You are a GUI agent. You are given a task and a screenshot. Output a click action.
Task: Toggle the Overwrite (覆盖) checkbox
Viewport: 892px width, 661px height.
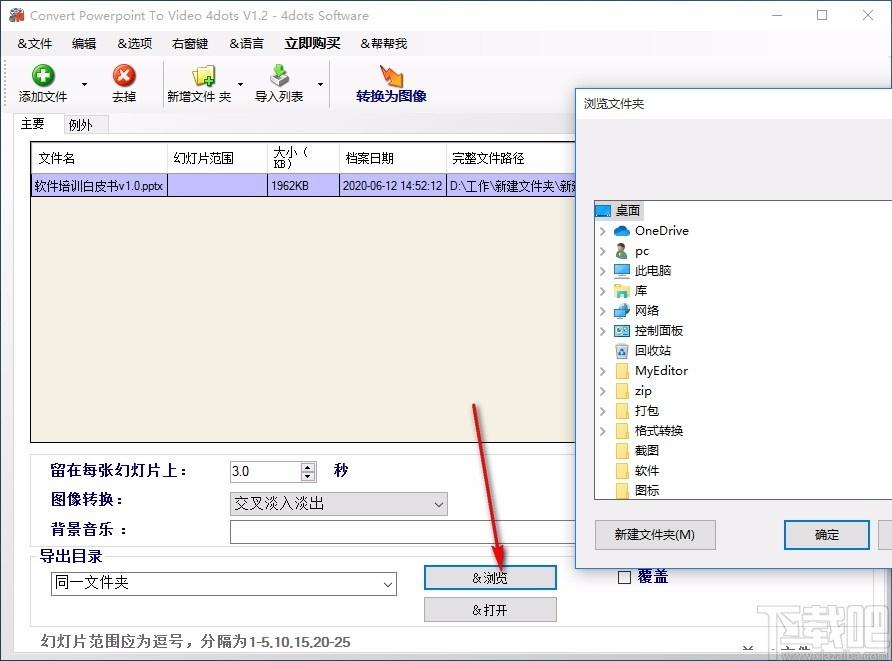click(x=624, y=577)
